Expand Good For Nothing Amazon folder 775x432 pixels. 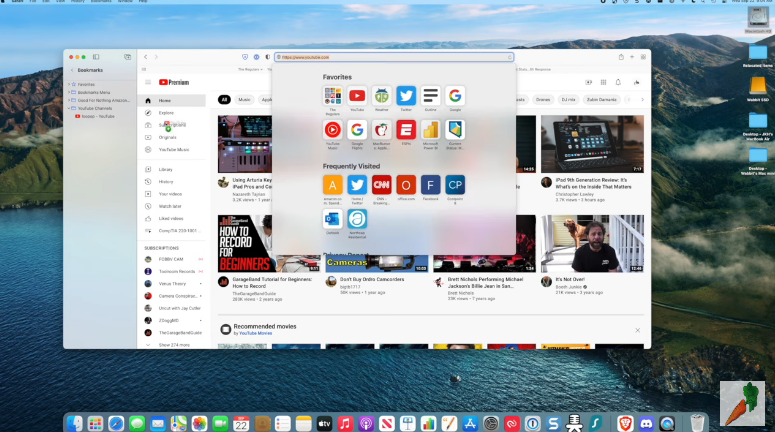(69, 100)
